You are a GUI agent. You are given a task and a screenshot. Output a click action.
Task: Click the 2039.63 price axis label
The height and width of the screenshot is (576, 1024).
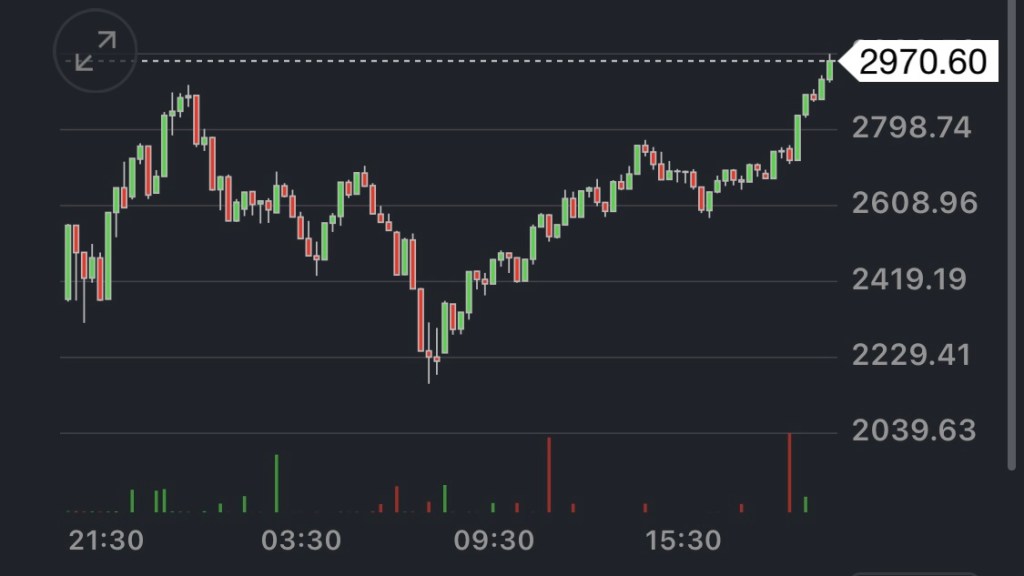click(913, 431)
